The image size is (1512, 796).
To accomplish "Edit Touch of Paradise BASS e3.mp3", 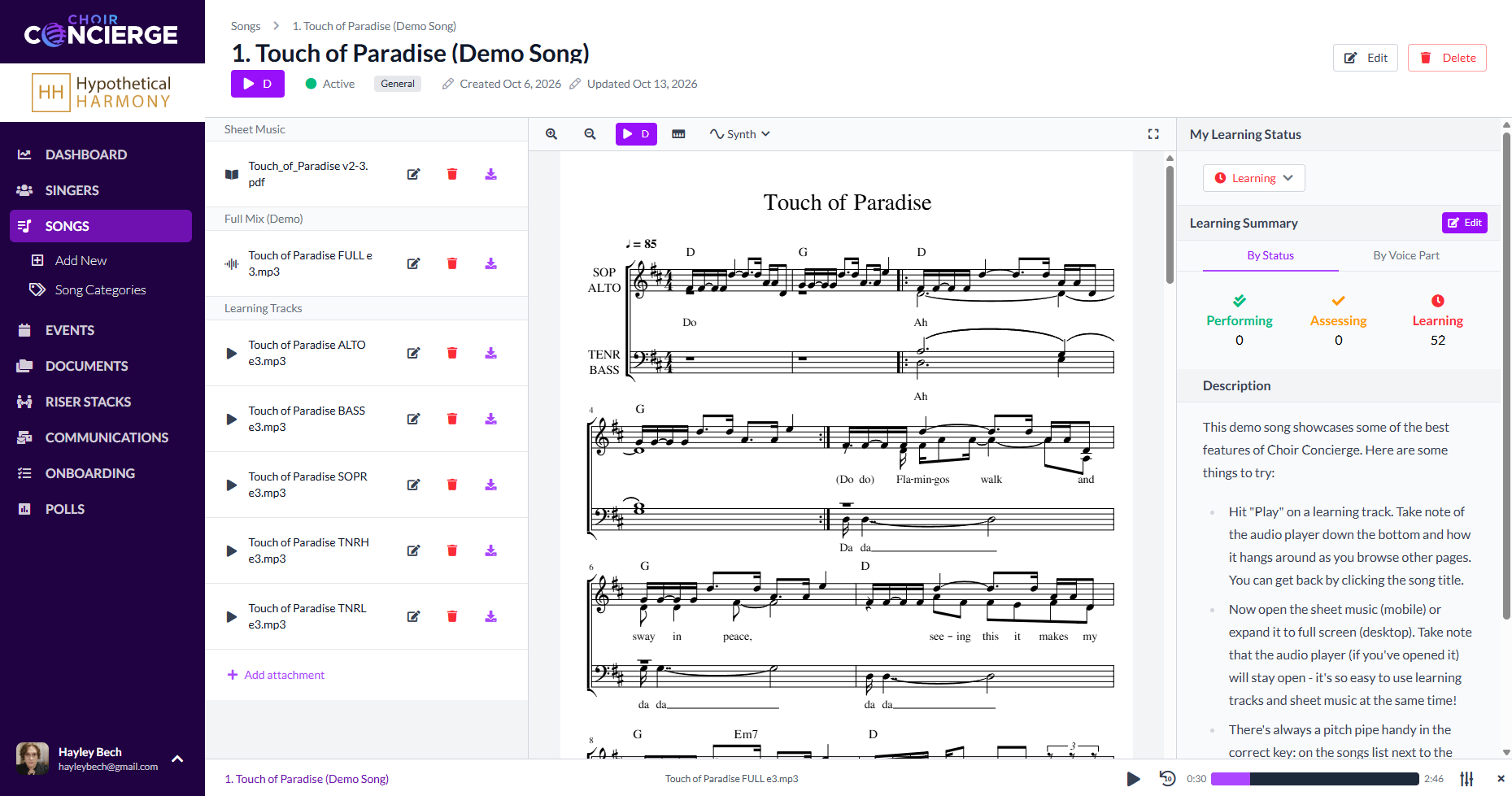I will click(x=413, y=419).
